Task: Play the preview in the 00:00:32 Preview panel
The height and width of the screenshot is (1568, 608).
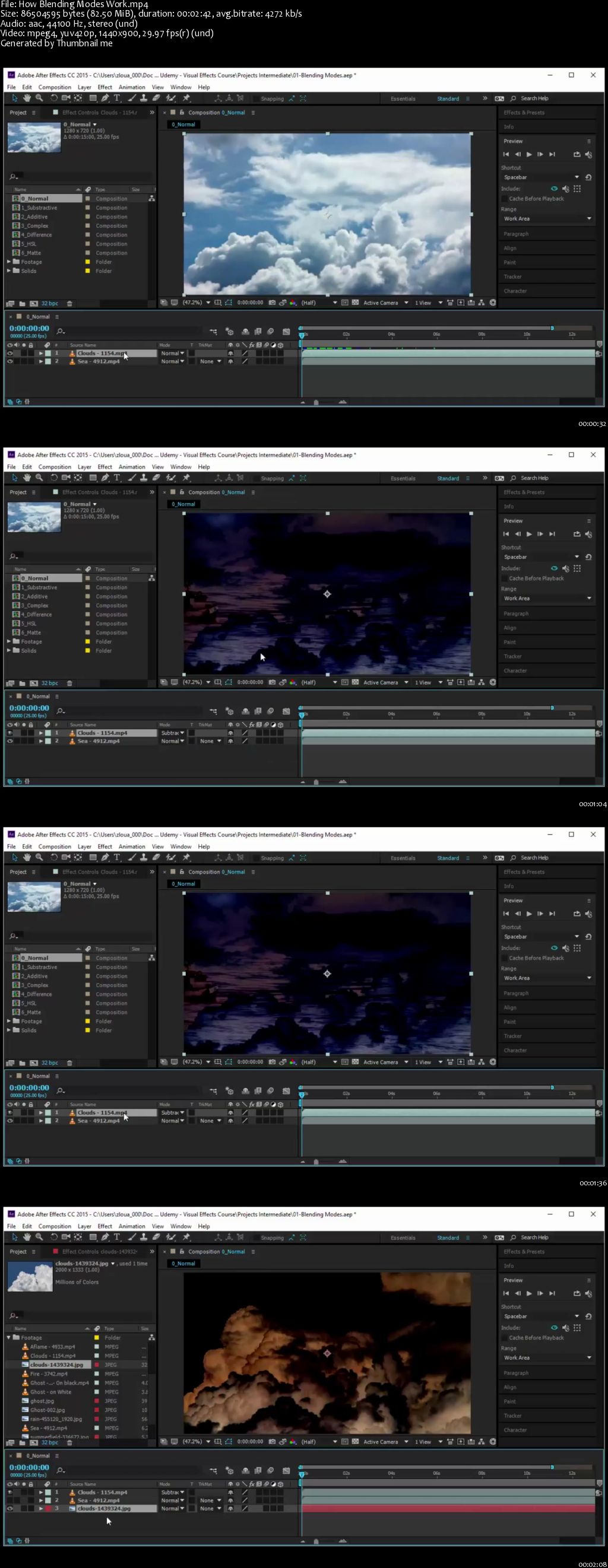Action: [529, 155]
